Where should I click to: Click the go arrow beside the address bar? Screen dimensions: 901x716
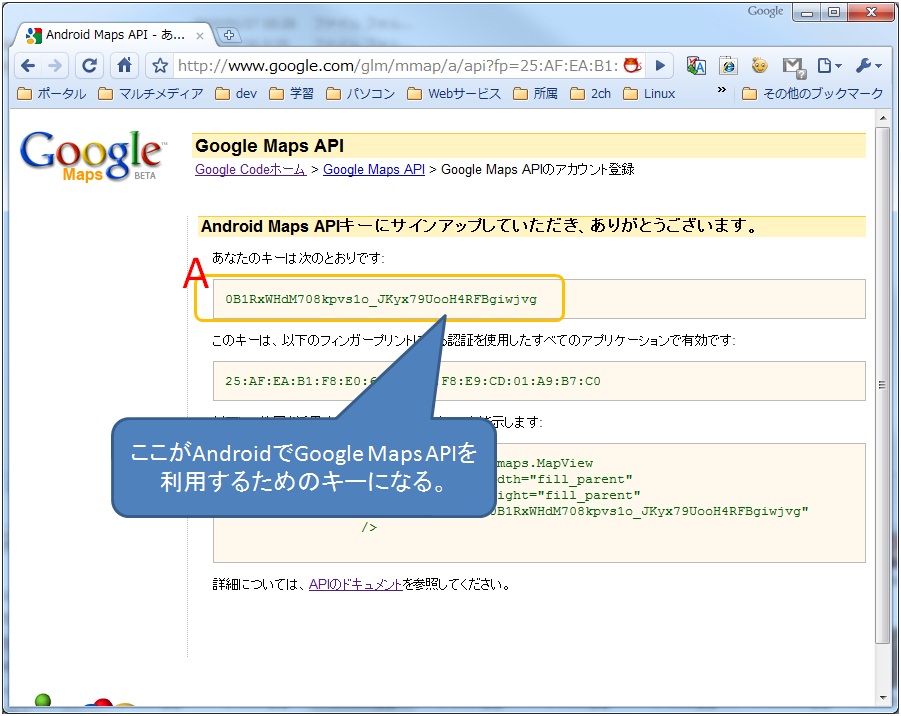tap(660, 66)
